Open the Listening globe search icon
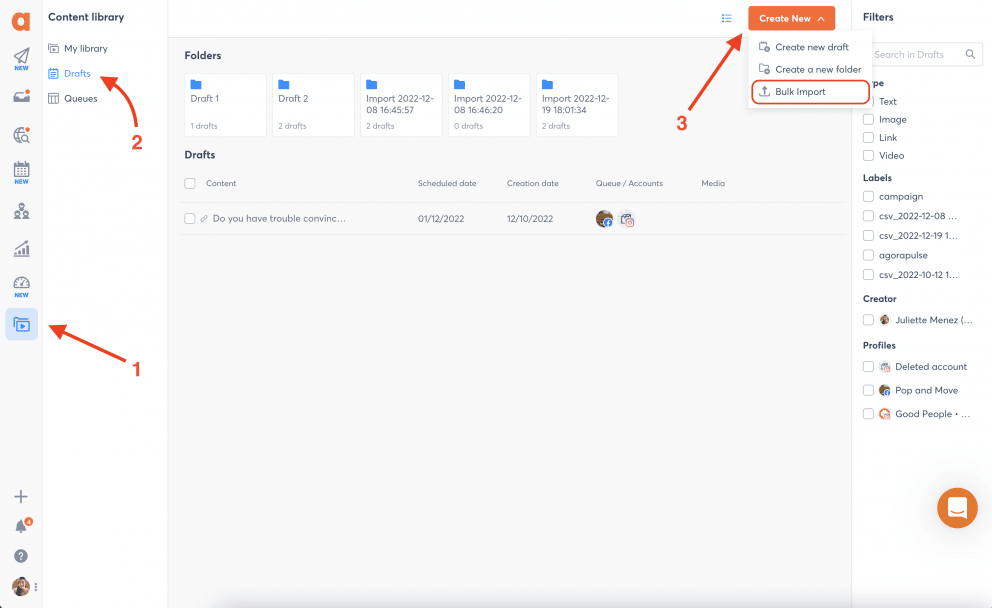992x608 pixels. pyautogui.click(x=22, y=135)
